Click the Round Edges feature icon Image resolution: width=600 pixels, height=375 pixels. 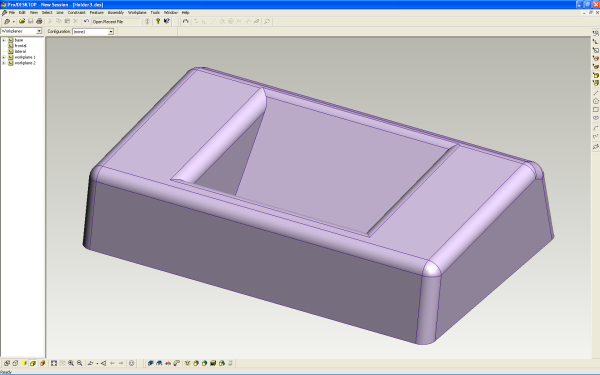click(x=196, y=363)
